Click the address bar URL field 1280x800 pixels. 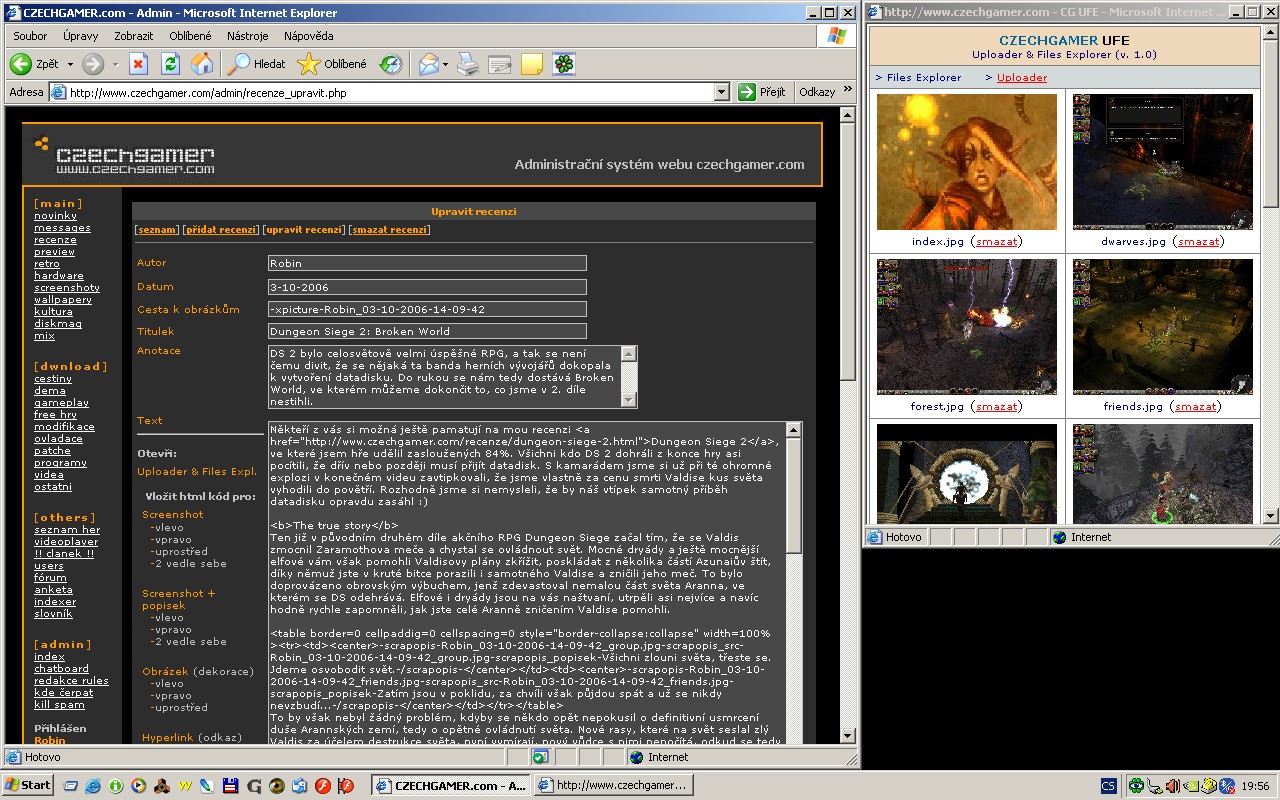(390, 92)
